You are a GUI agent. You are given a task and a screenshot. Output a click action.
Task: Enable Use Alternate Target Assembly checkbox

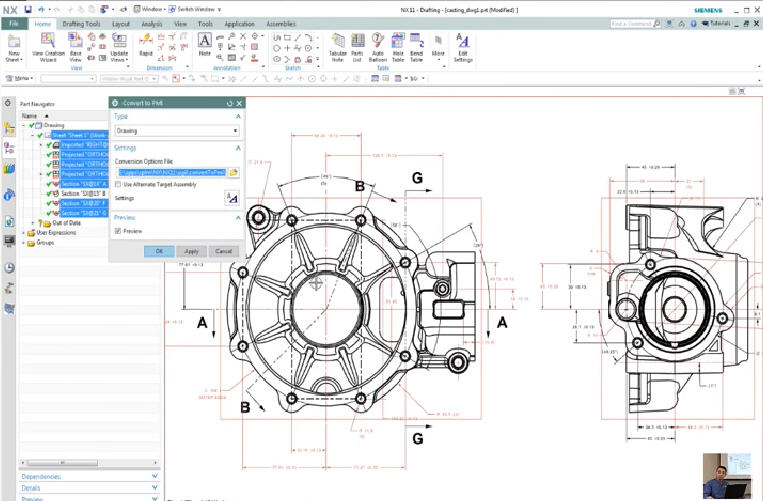(118, 184)
